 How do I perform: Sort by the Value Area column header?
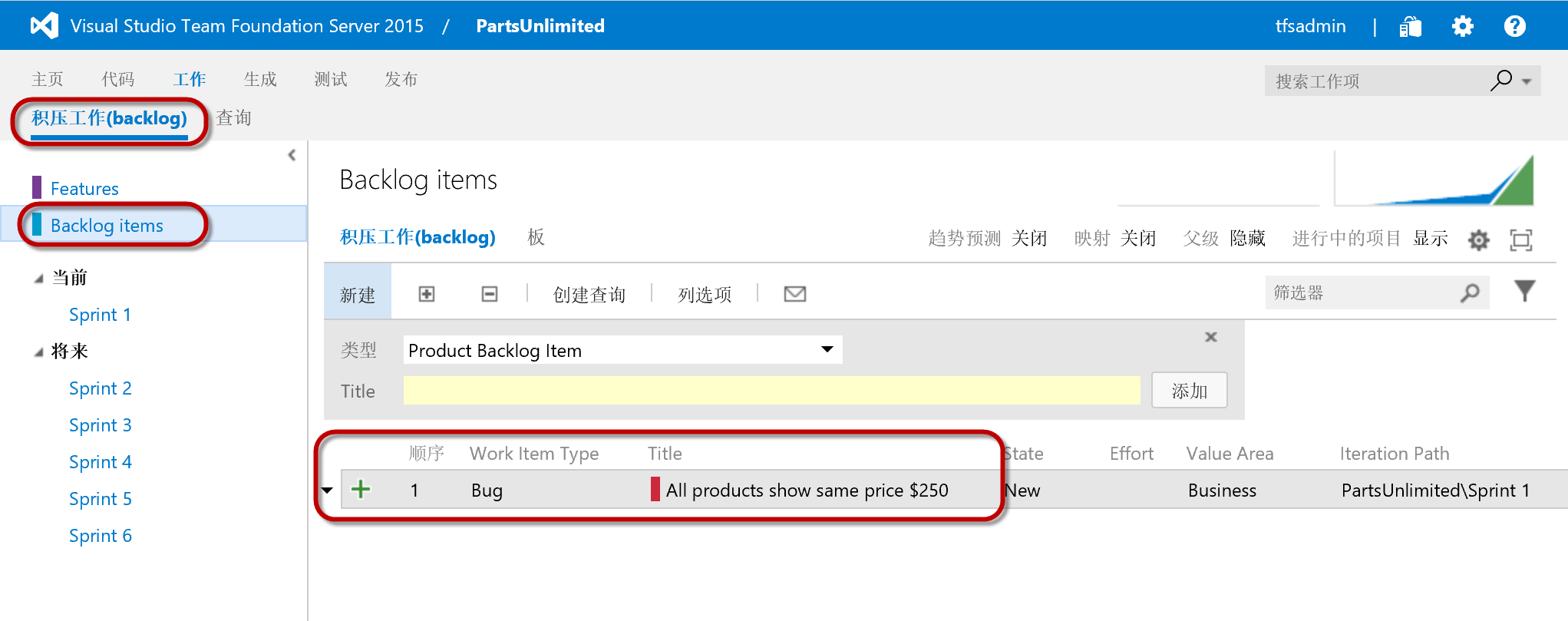pyautogui.click(x=1230, y=454)
